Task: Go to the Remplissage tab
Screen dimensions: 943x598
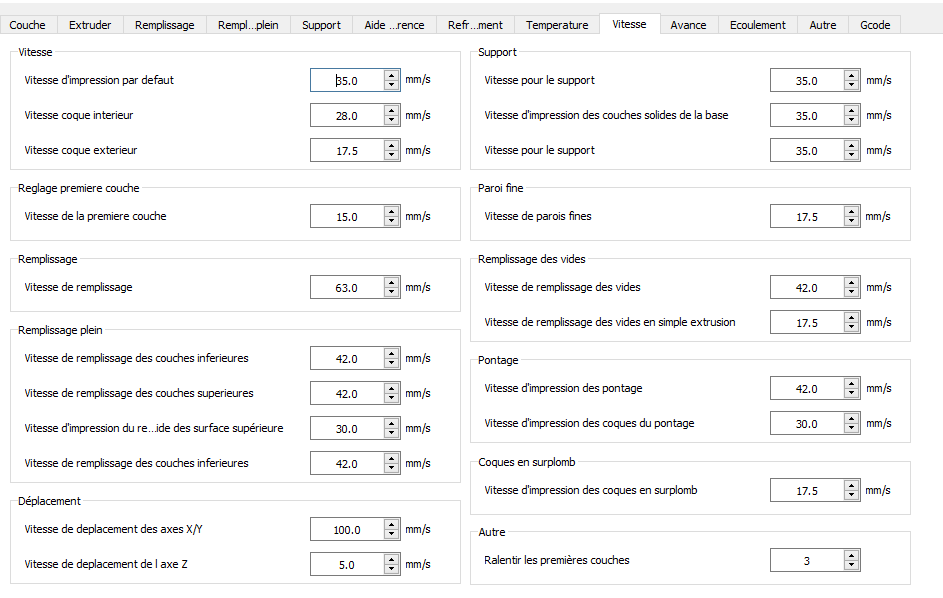Action: [164, 25]
